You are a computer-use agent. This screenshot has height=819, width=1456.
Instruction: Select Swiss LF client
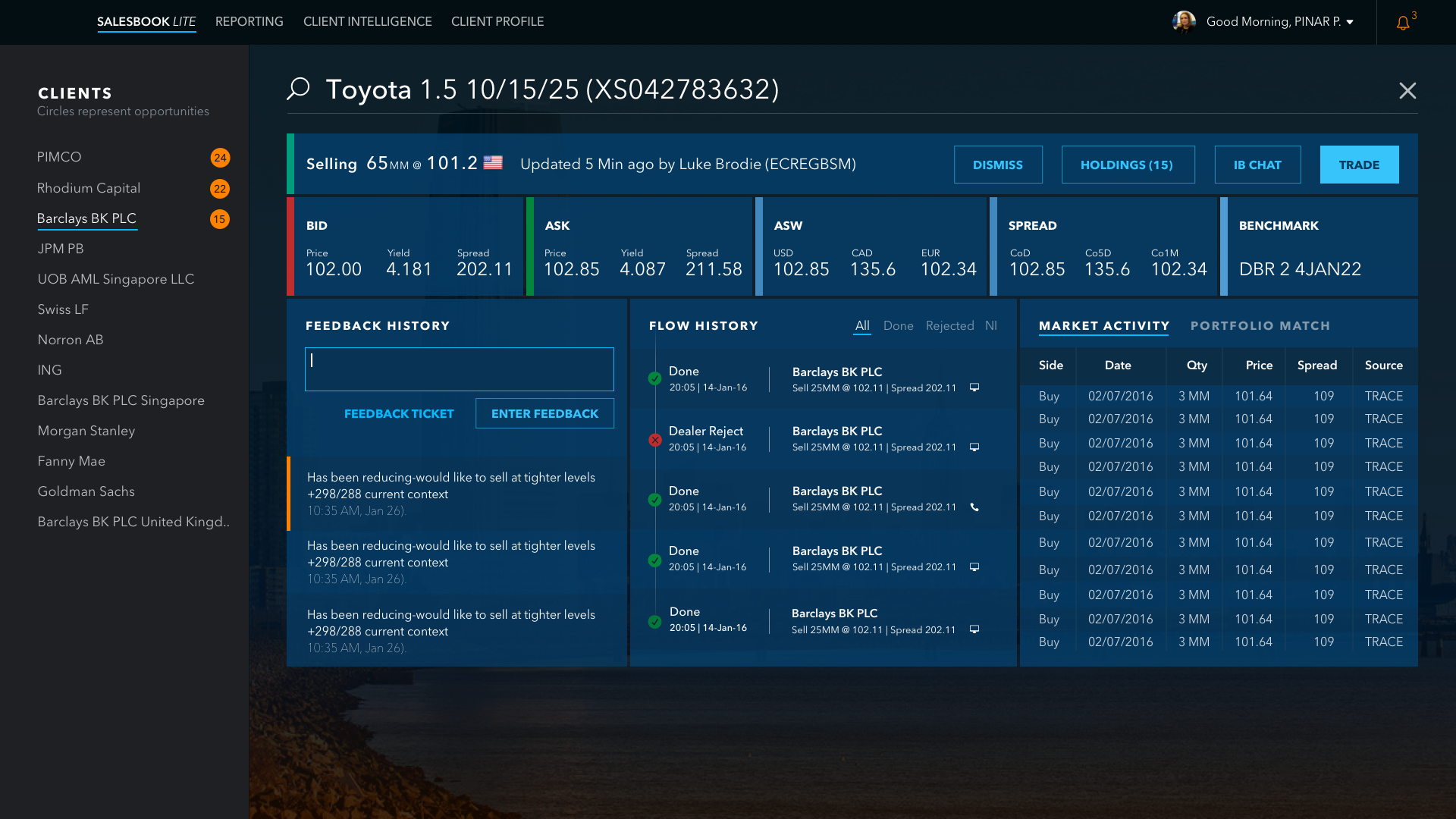pos(63,309)
